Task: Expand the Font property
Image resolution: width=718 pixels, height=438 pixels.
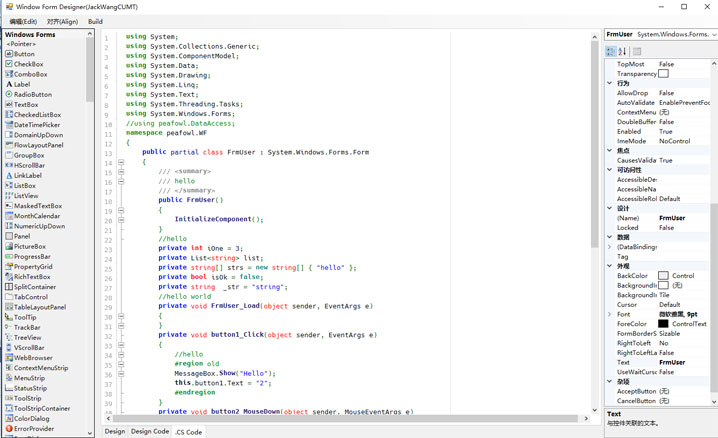Action: pos(609,314)
